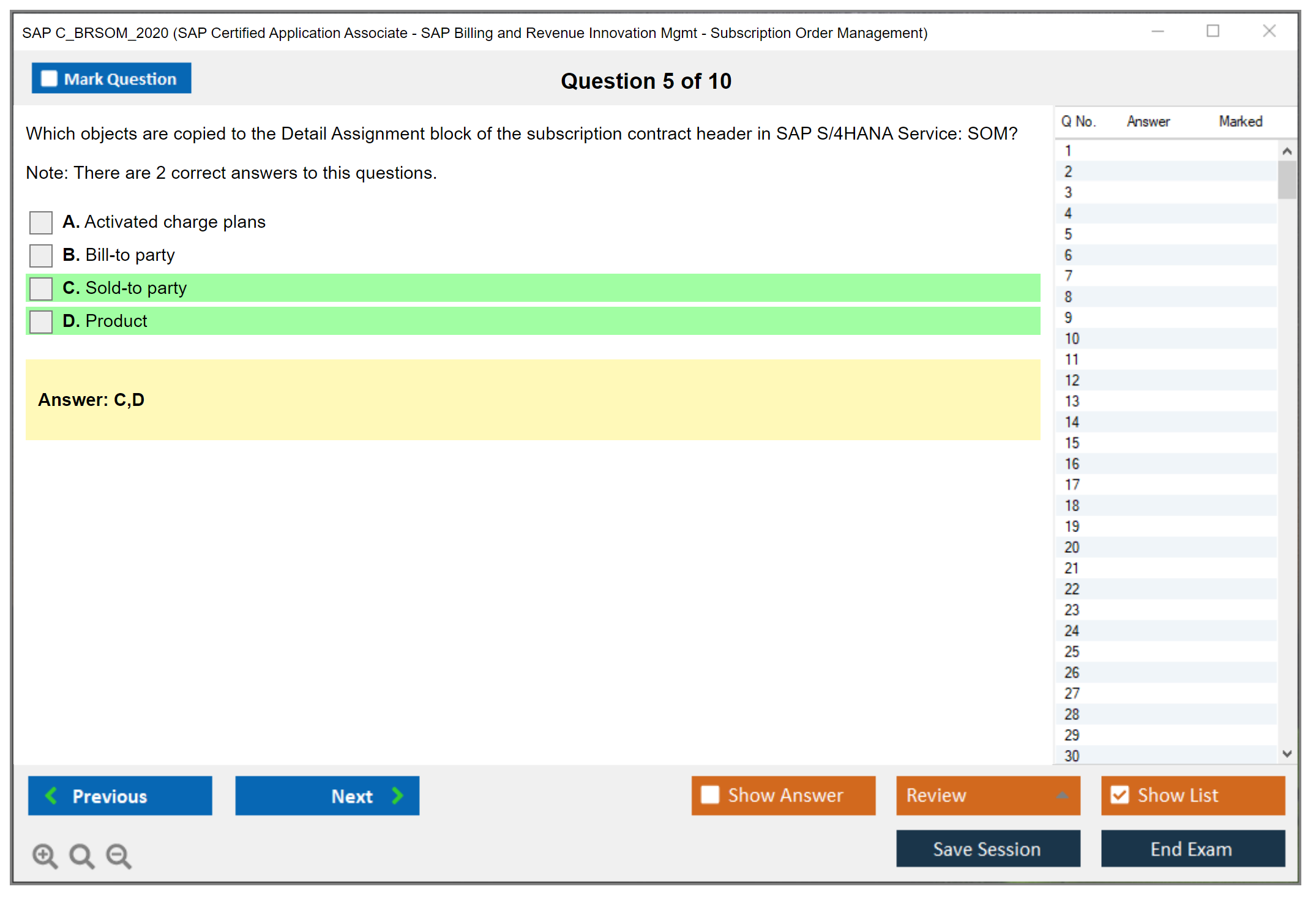Click the End Exam button
The width and height of the screenshot is (1316, 900).
(x=1192, y=849)
